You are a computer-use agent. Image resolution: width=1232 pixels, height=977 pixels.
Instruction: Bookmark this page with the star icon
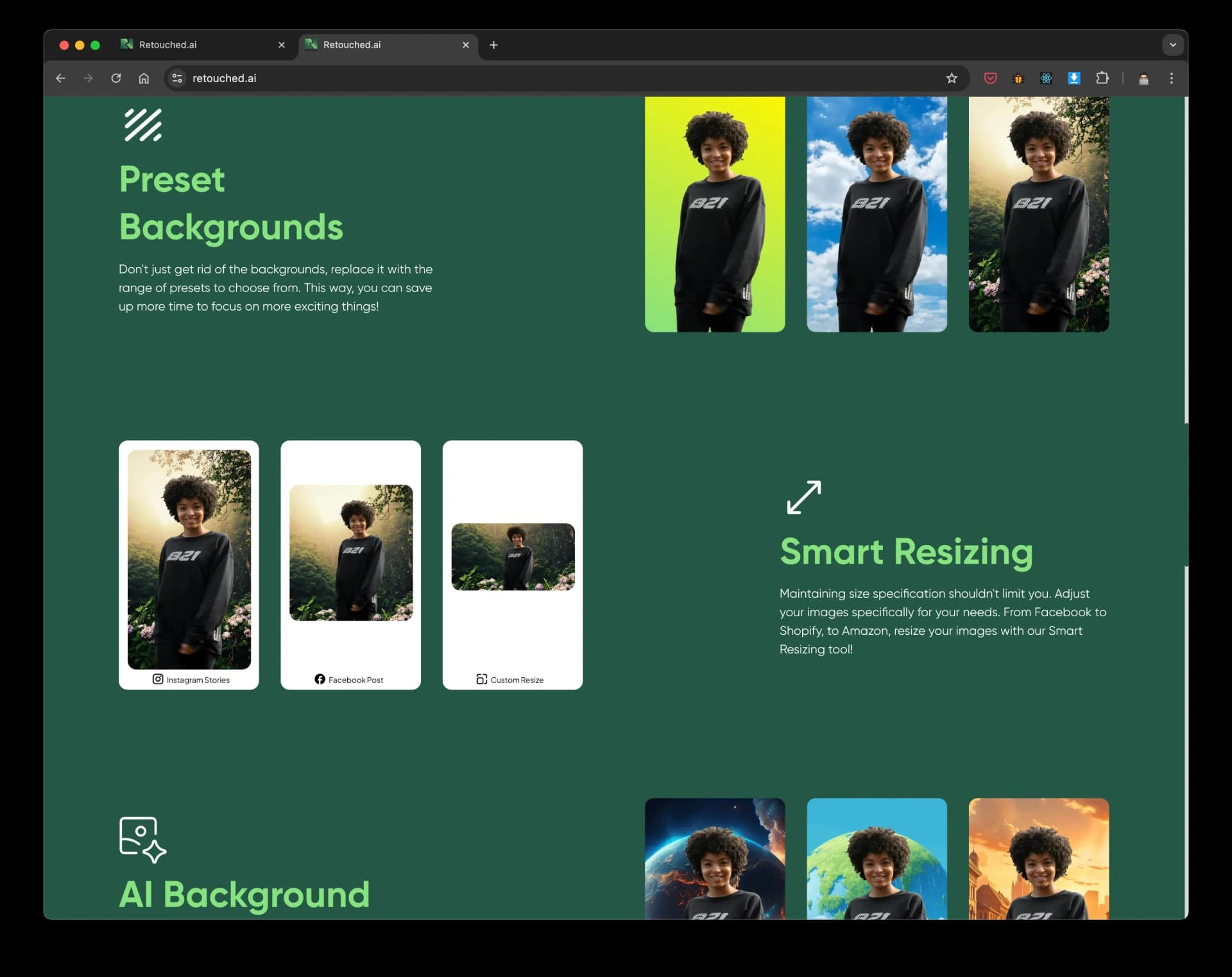pyautogui.click(x=952, y=78)
